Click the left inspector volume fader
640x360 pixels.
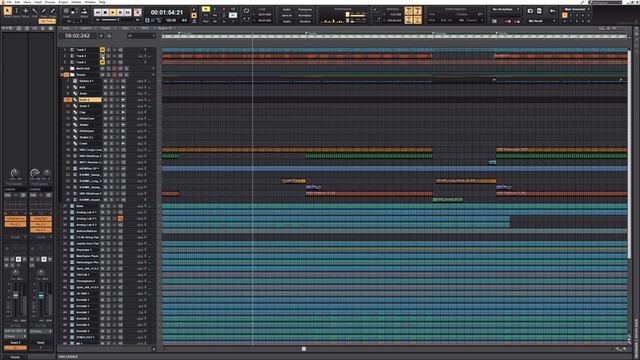(16, 295)
